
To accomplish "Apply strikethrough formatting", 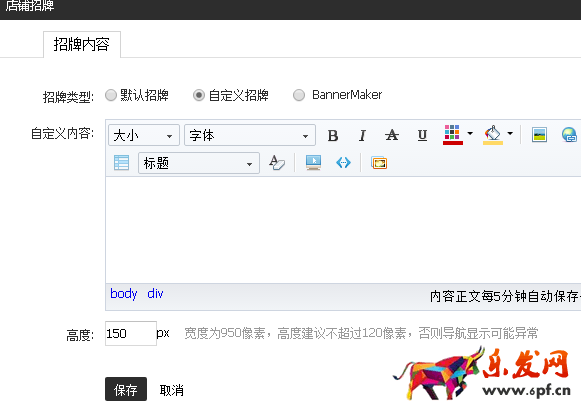I will coord(392,135).
